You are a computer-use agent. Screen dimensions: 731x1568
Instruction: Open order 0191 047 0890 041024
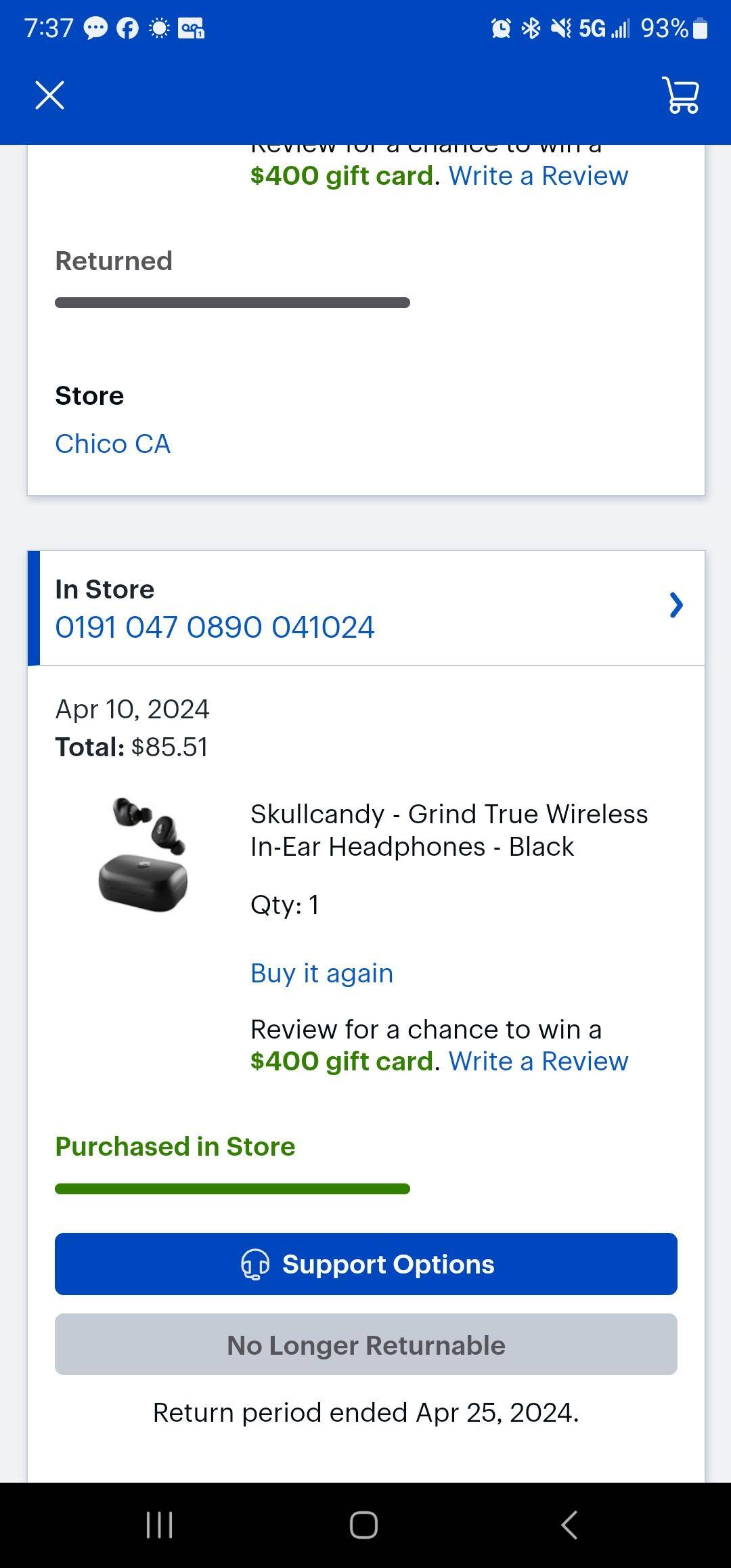[x=215, y=627]
